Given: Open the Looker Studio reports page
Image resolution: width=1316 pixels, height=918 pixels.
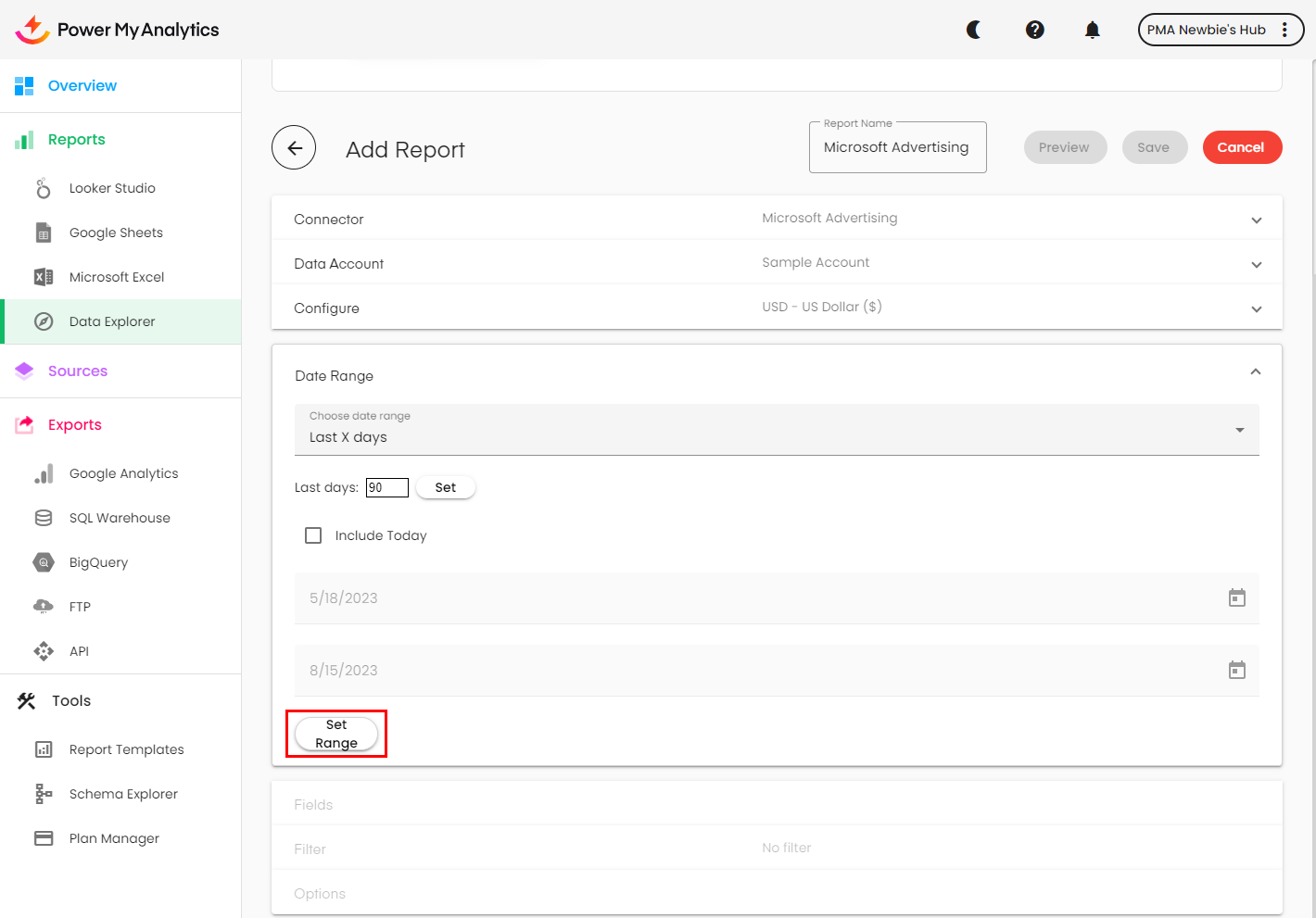Looking at the screenshot, I should click(112, 188).
